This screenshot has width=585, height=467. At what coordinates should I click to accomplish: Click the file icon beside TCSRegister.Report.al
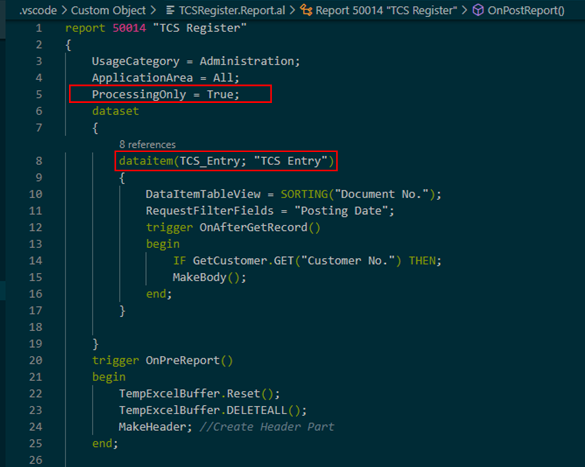[x=170, y=10]
